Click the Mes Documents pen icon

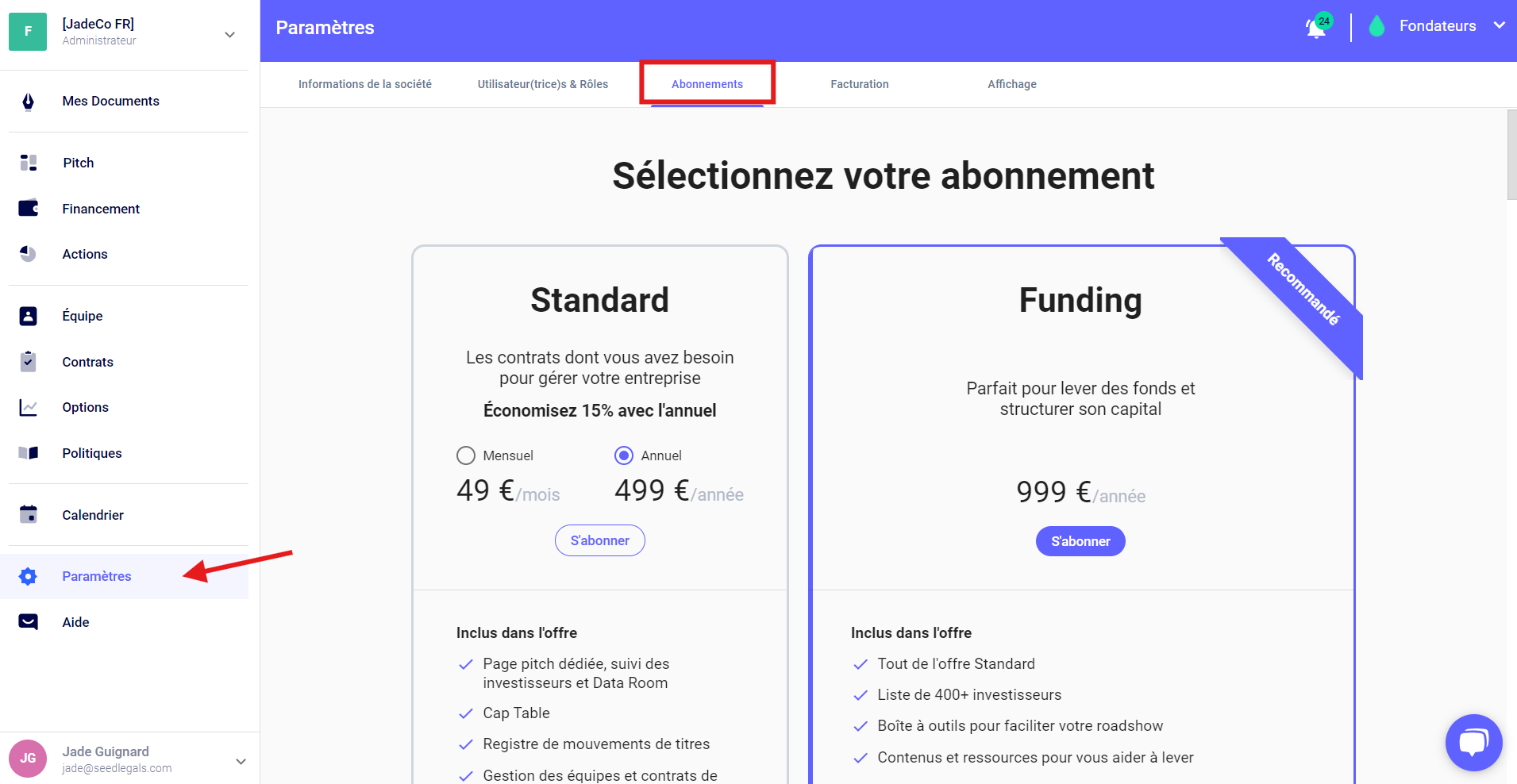(x=29, y=102)
